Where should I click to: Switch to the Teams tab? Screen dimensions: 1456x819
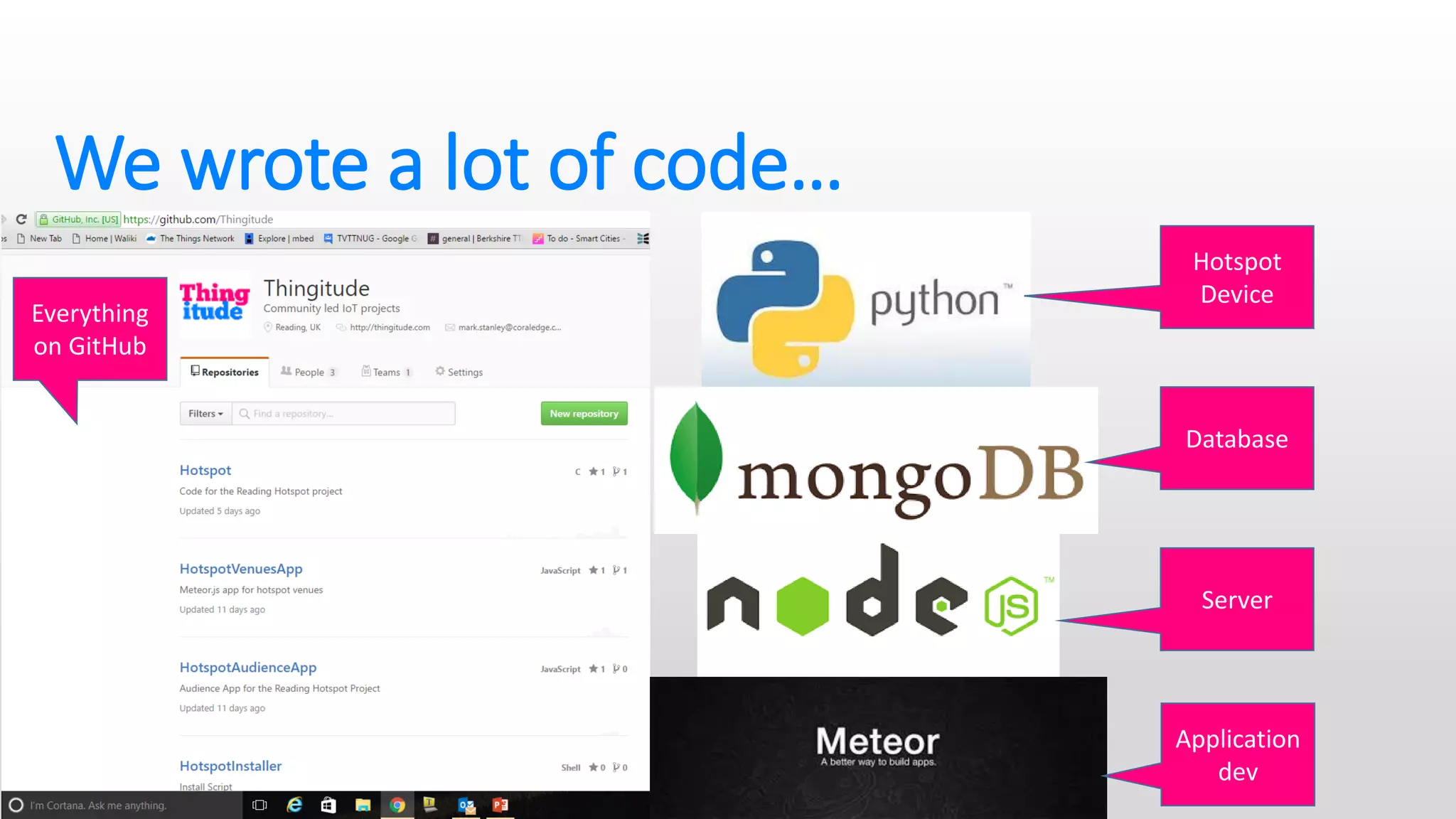click(x=387, y=372)
